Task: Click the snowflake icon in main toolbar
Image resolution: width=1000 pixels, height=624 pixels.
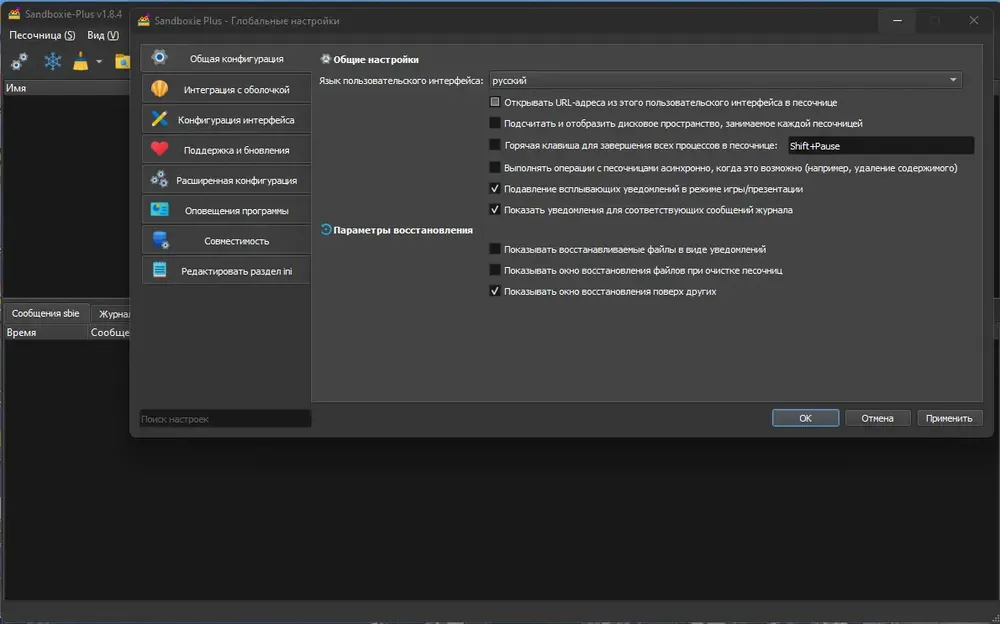Action: point(52,61)
